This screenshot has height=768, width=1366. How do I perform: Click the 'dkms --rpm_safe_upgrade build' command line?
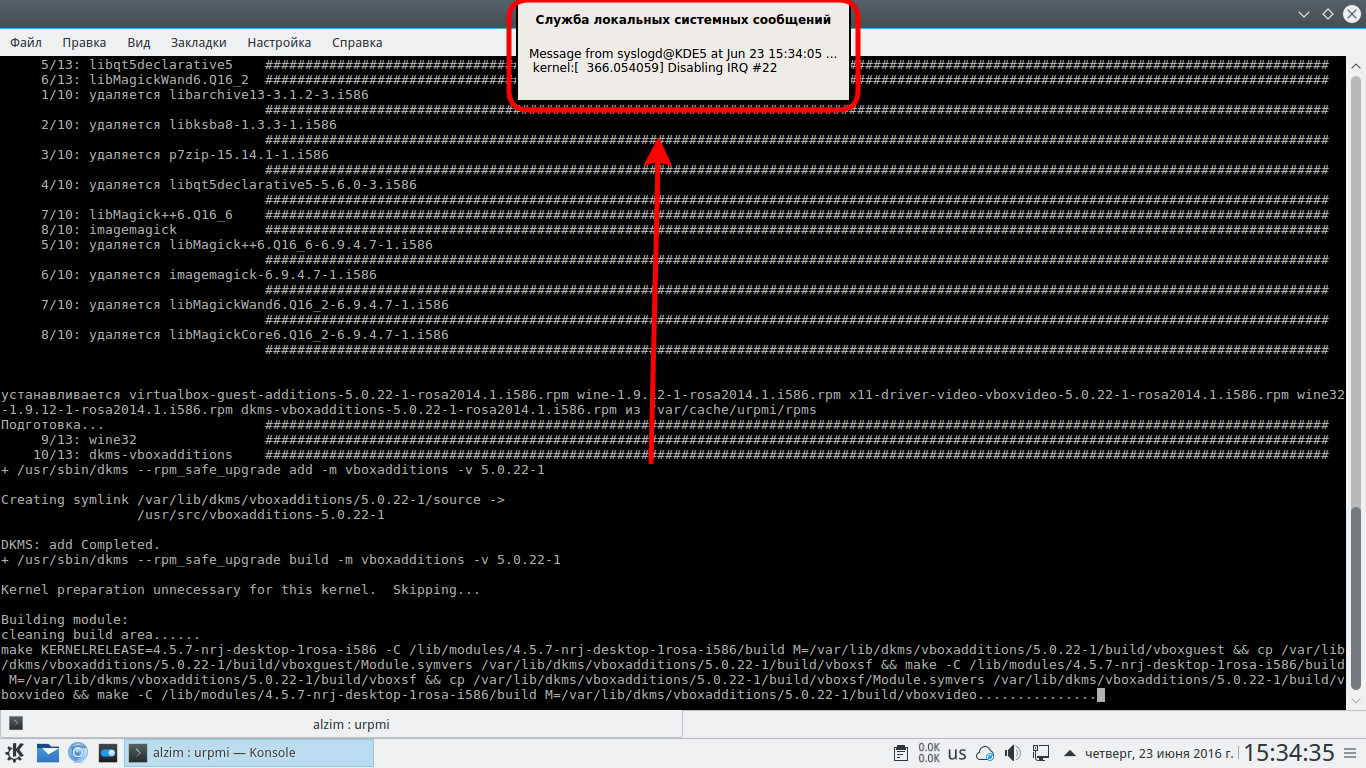coord(281,560)
